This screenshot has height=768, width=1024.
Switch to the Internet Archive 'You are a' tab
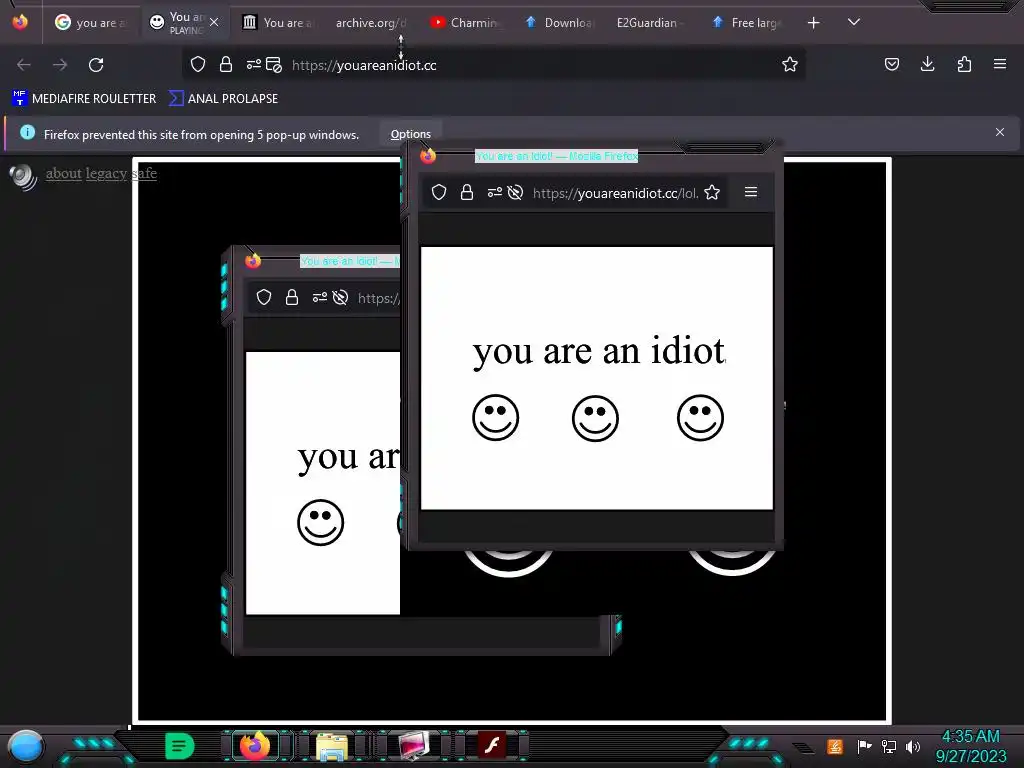[279, 23]
